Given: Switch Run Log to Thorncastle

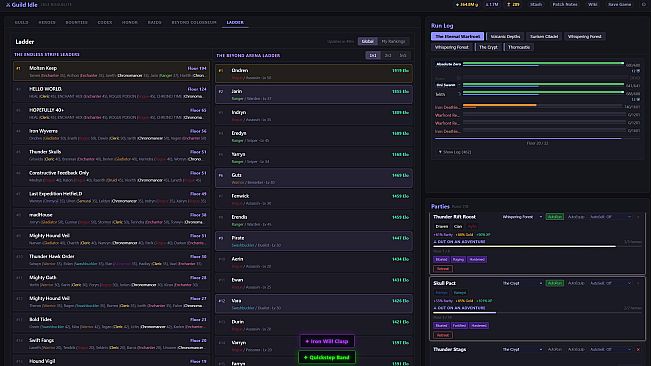Looking at the screenshot, I should 519,47.
